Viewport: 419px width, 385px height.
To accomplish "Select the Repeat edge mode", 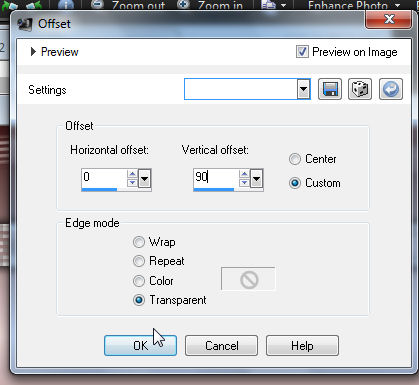I will click(x=139, y=261).
